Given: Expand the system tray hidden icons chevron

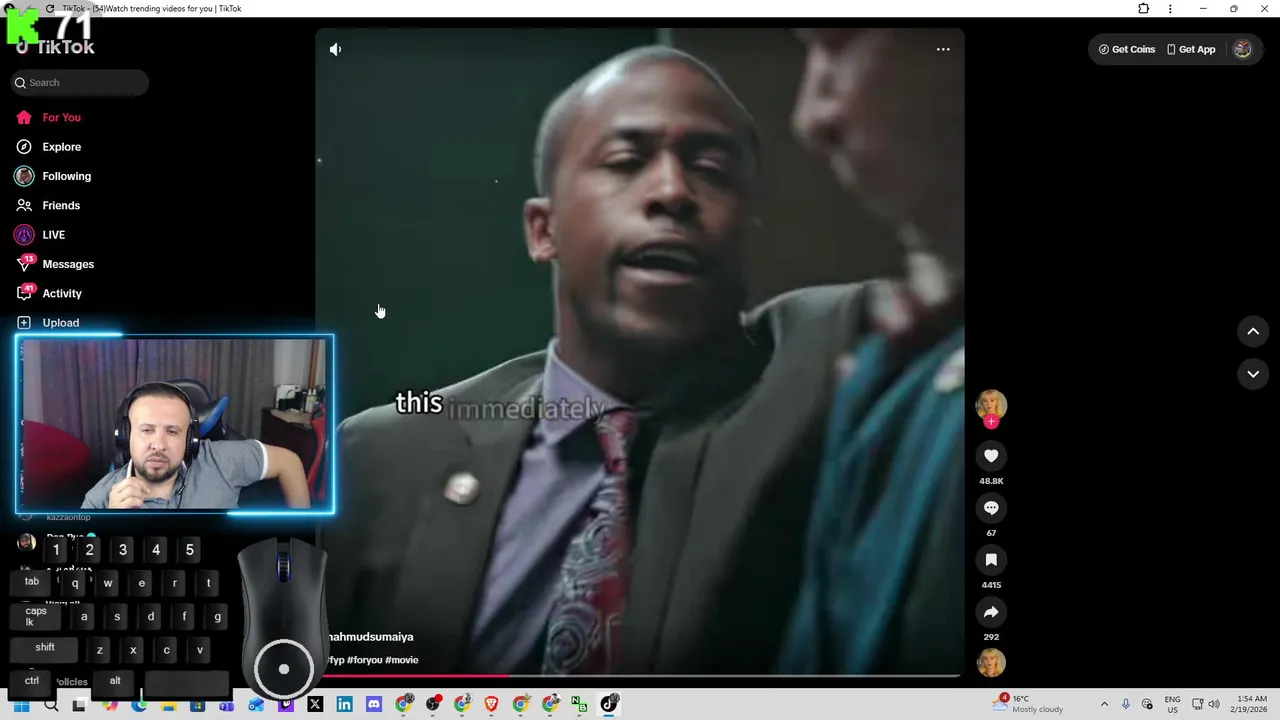Looking at the screenshot, I should click(x=1104, y=705).
